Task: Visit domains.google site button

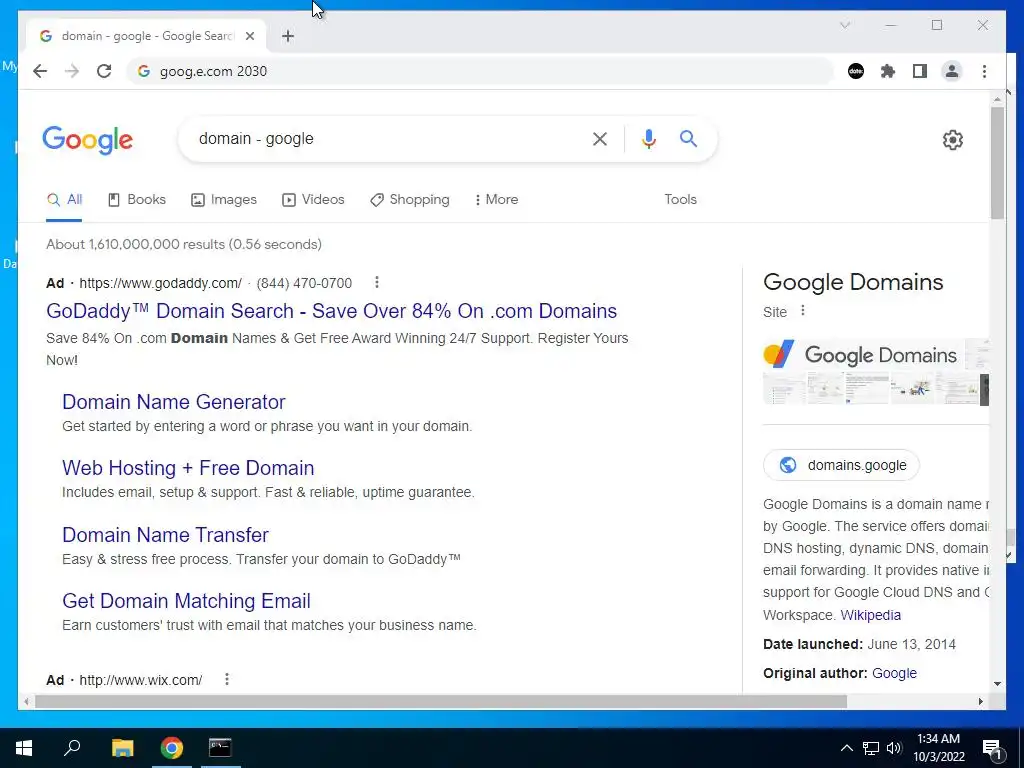Action: (841, 465)
